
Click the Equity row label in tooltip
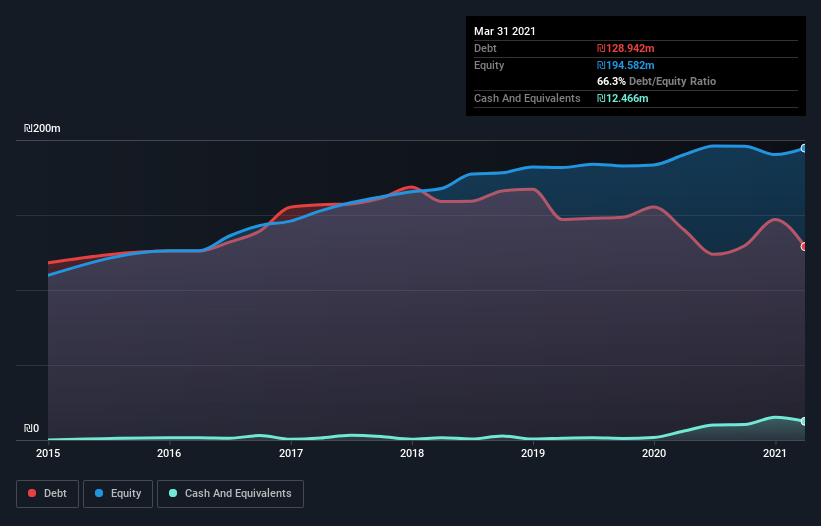click(489, 65)
